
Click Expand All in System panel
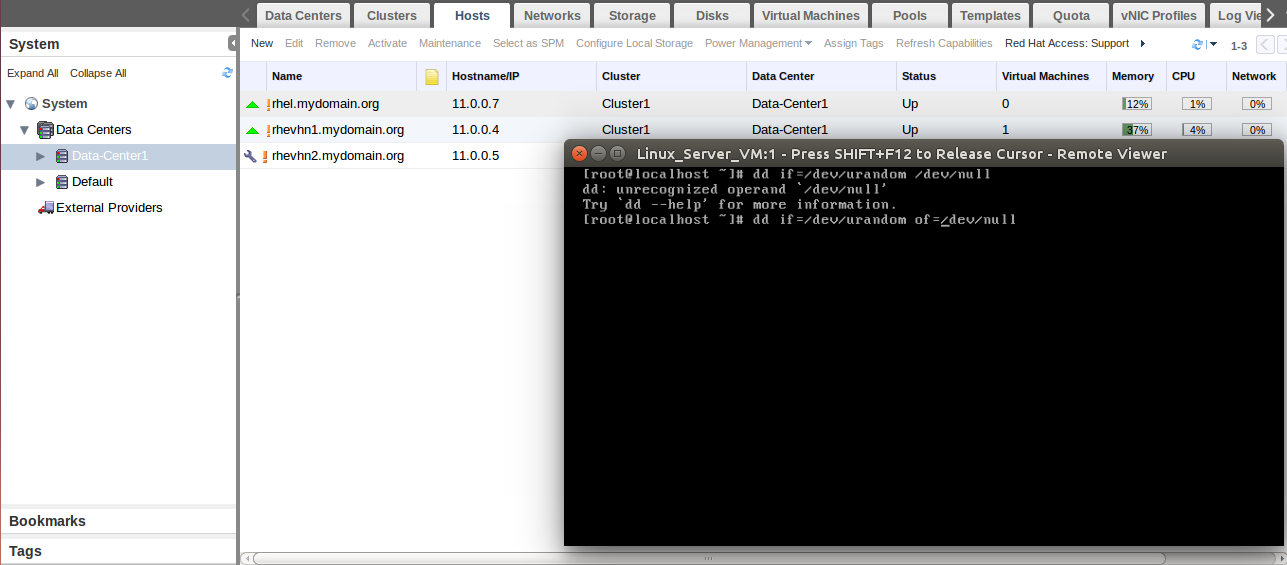(33, 73)
